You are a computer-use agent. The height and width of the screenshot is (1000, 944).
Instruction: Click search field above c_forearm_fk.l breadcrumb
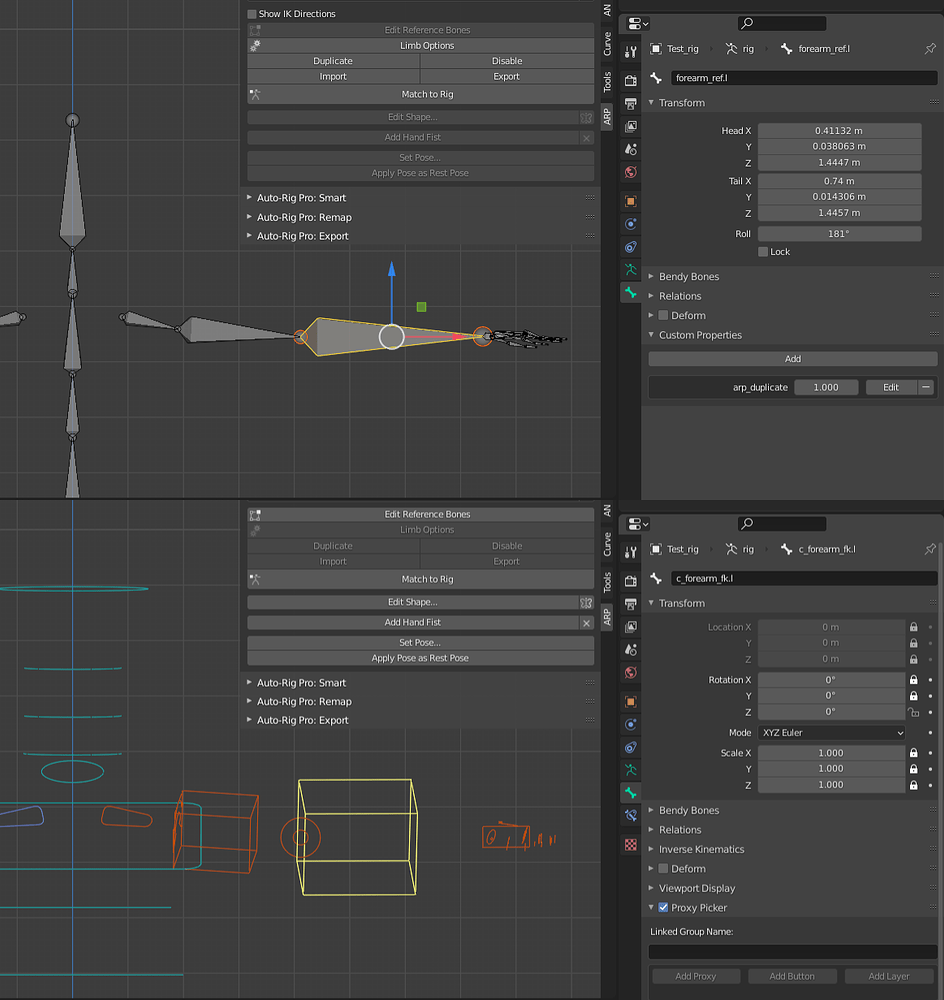(x=782, y=524)
